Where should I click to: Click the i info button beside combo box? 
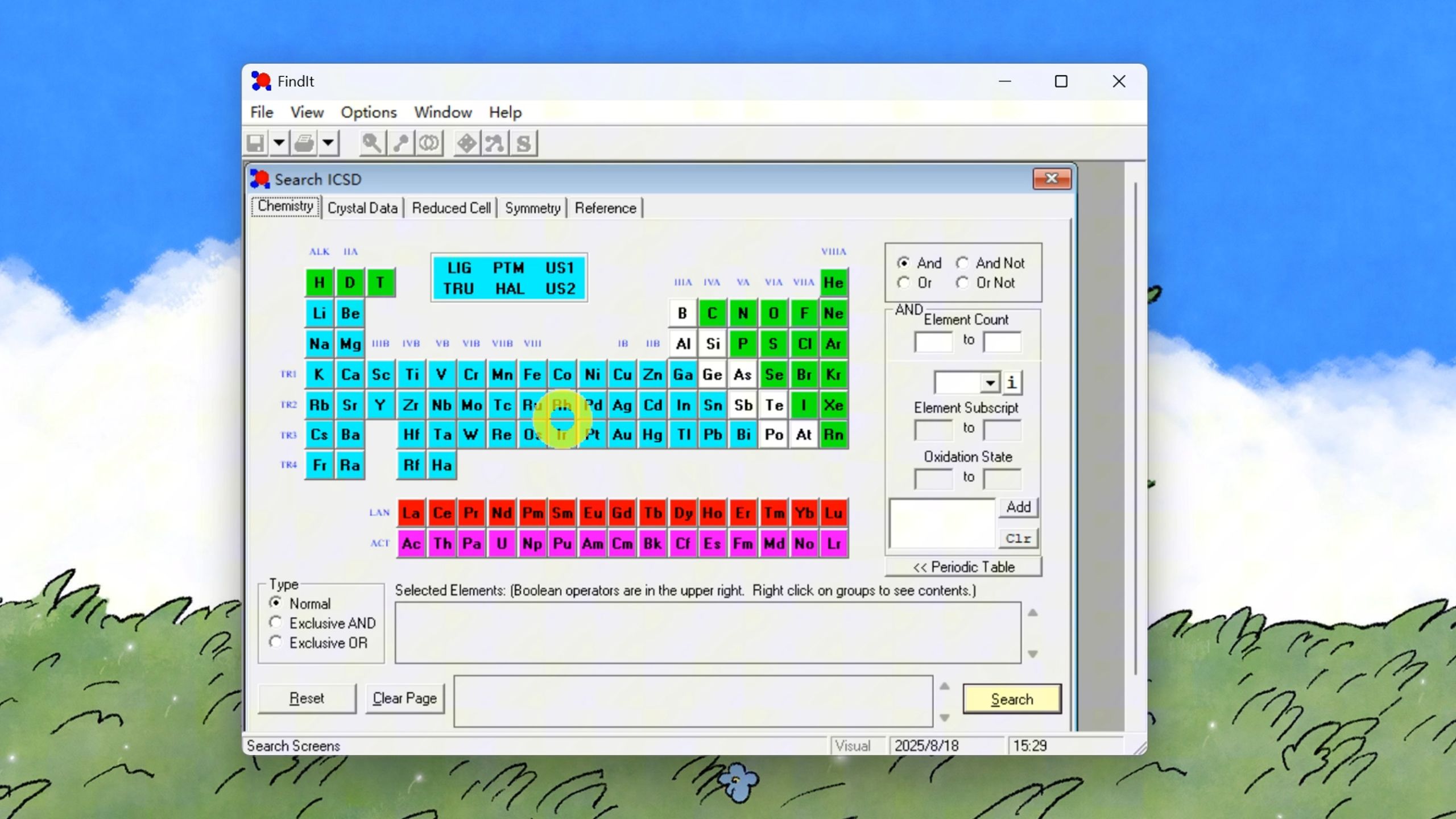click(1011, 383)
